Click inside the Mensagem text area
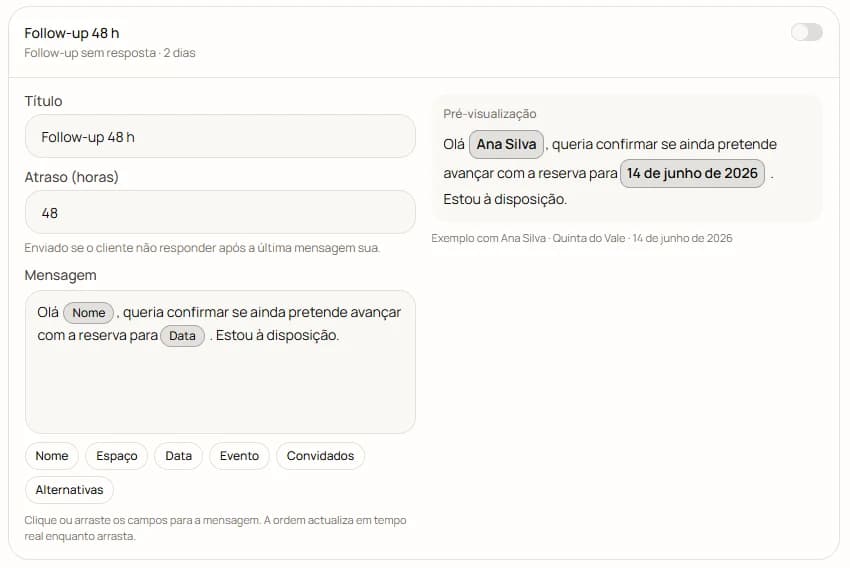 click(x=220, y=362)
